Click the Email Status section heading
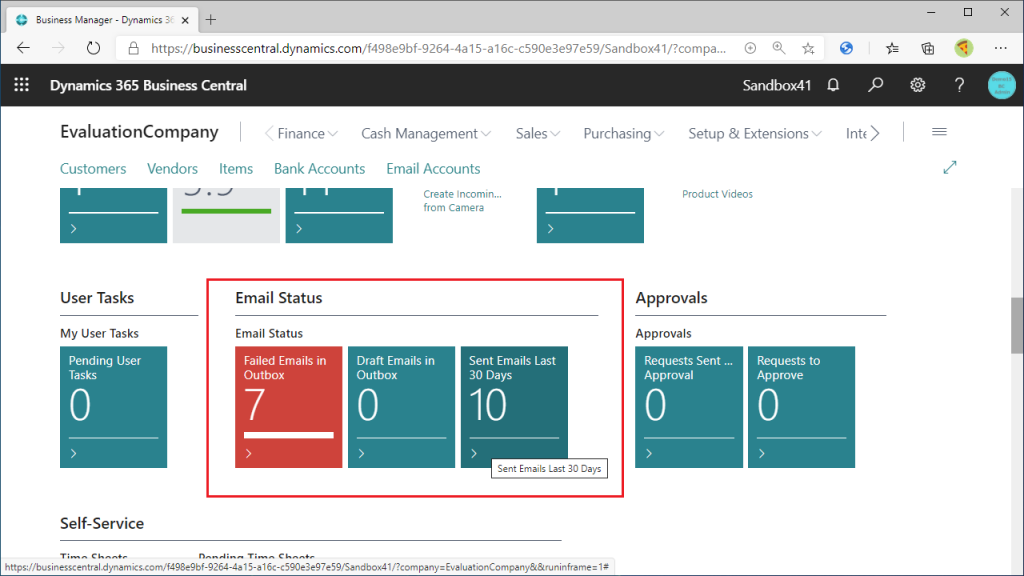The height and width of the screenshot is (576, 1024). coord(279,298)
